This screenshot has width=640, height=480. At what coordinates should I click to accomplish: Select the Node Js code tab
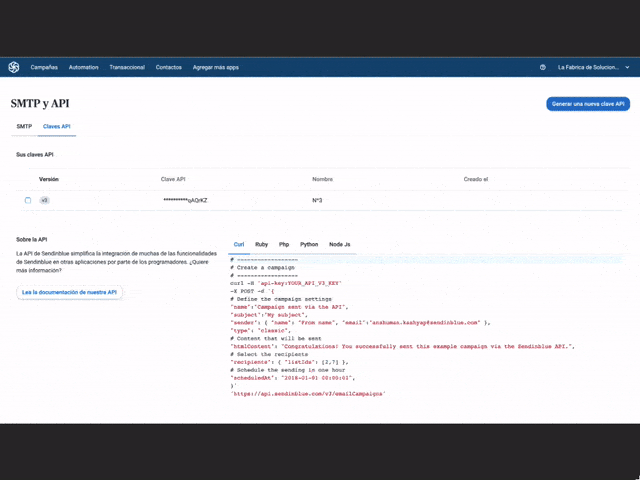tap(340, 244)
